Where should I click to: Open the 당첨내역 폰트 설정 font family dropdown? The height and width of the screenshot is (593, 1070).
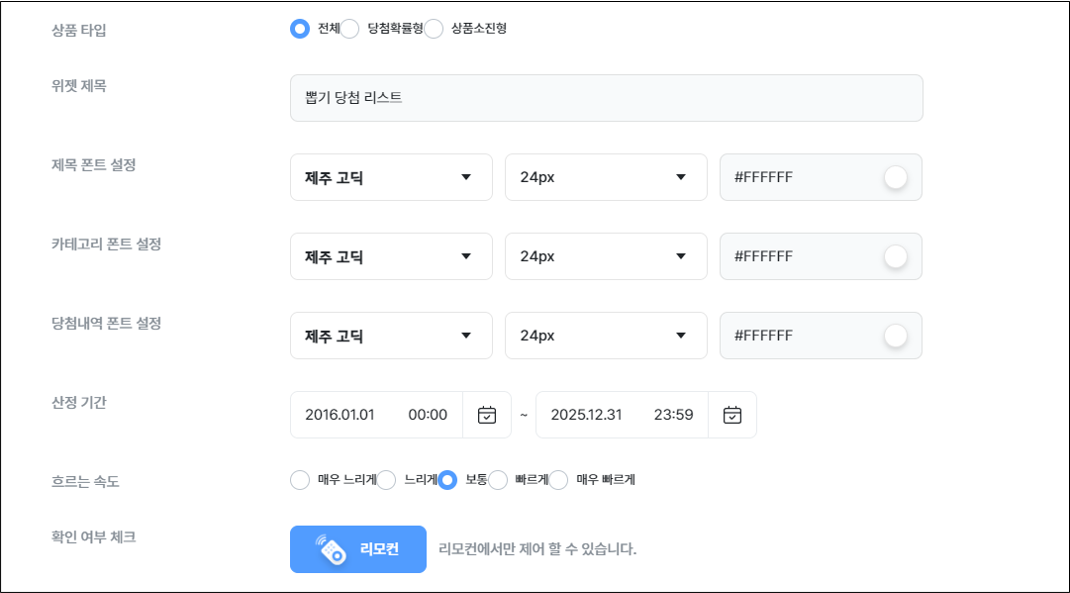point(391,336)
